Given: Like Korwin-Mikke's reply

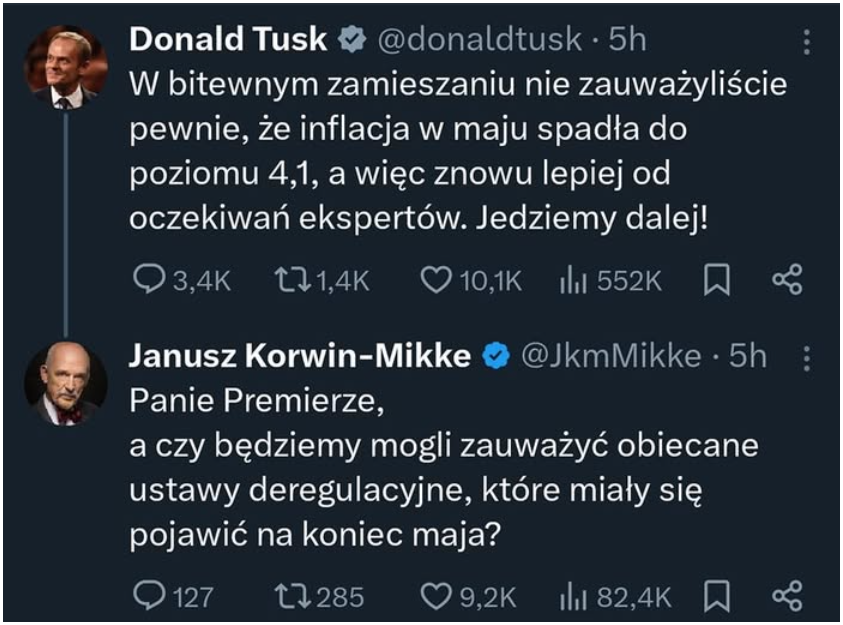Looking at the screenshot, I should (x=436, y=597).
